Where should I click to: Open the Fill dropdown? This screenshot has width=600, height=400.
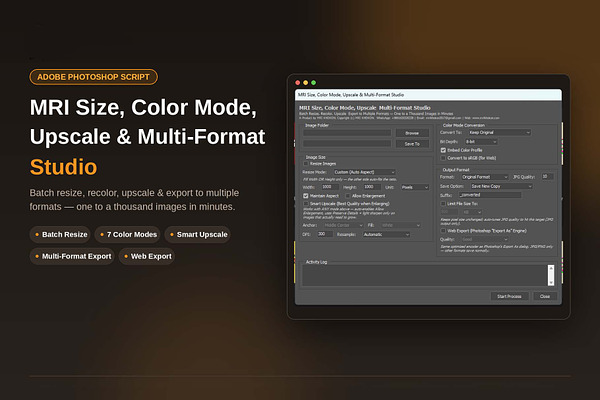401,225
